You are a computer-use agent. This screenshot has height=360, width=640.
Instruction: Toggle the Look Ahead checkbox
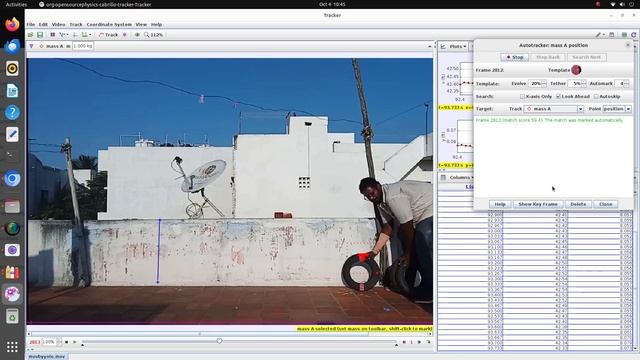tap(558, 96)
